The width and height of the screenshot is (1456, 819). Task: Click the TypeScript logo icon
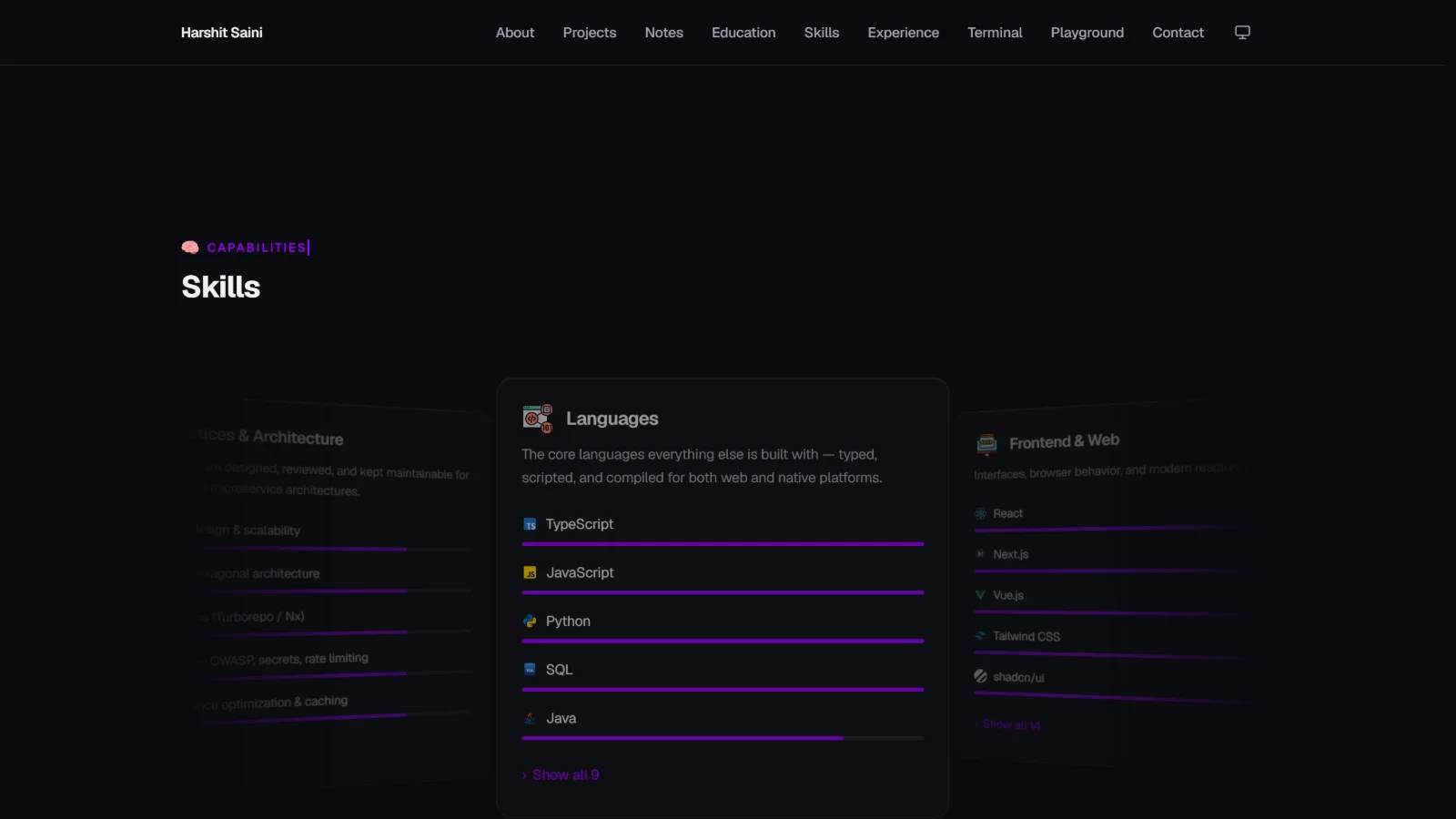pyautogui.click(x=530, y=524)
